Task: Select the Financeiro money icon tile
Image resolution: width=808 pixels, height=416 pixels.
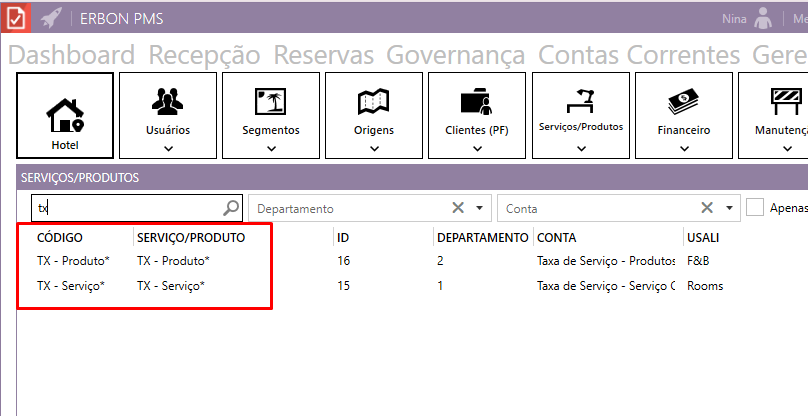Action: pos(684,103)
